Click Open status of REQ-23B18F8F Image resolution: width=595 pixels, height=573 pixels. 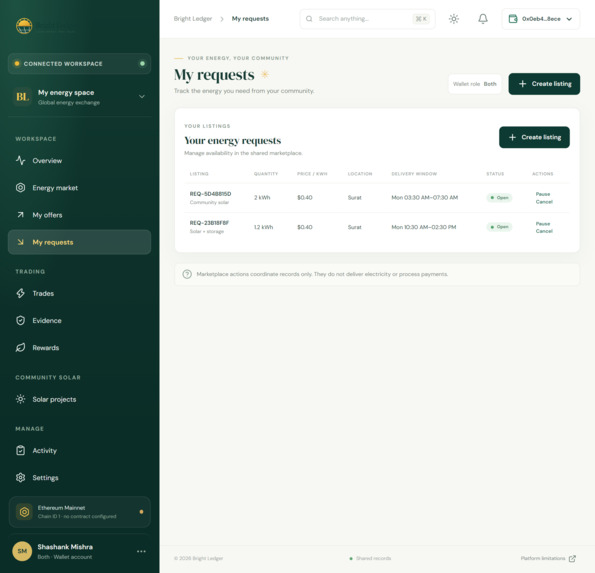[499, 227]
